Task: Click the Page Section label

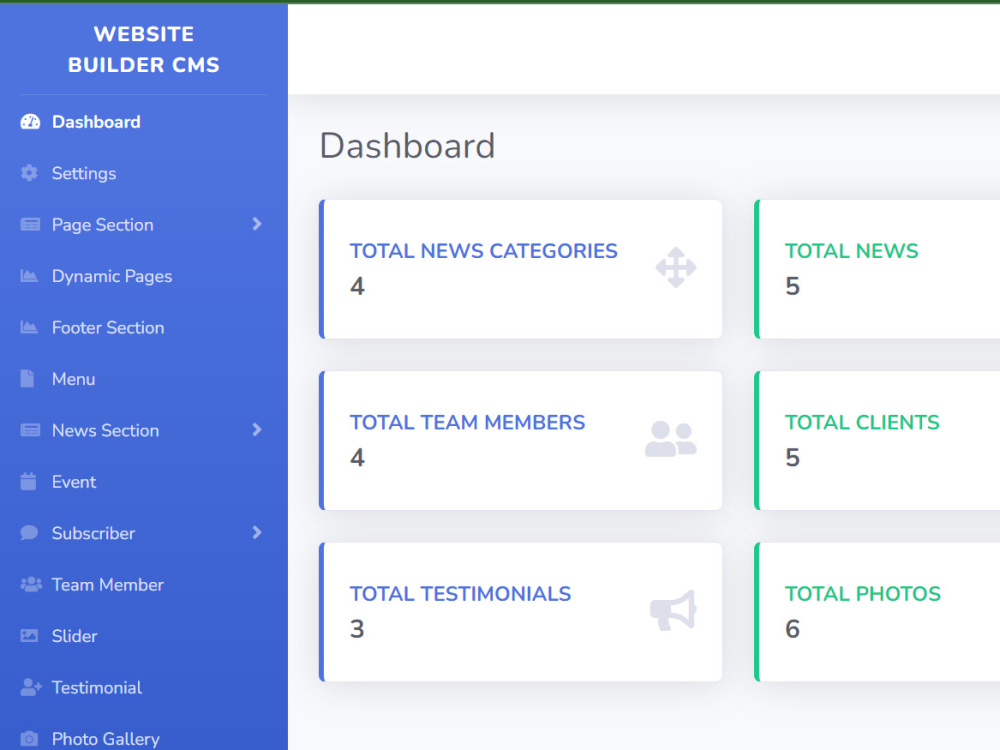Action: coord(103,225)
